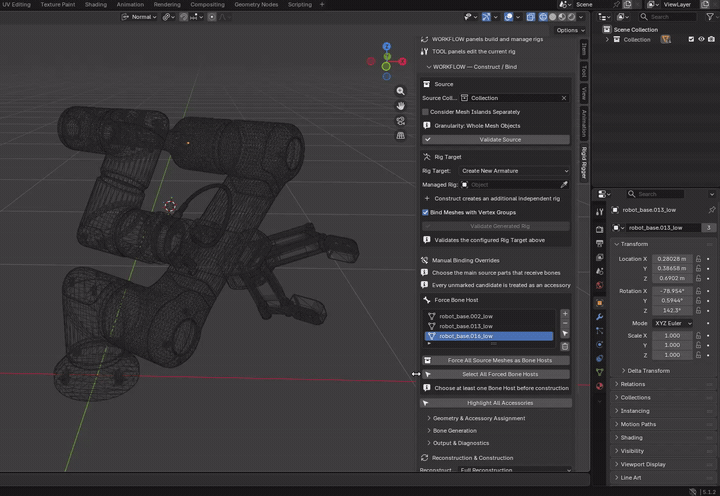Viewport: 720px width, 496px height.
Task: Open the Modifiers wrench properties tab
Action: pyautogui.click(x=600, y=317)
